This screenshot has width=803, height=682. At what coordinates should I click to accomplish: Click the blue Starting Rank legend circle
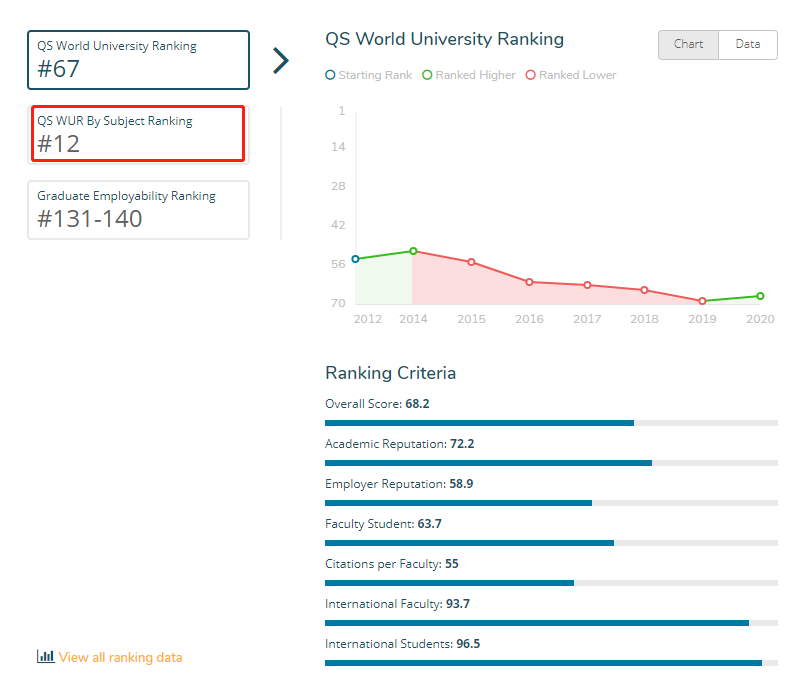(330, 75)
